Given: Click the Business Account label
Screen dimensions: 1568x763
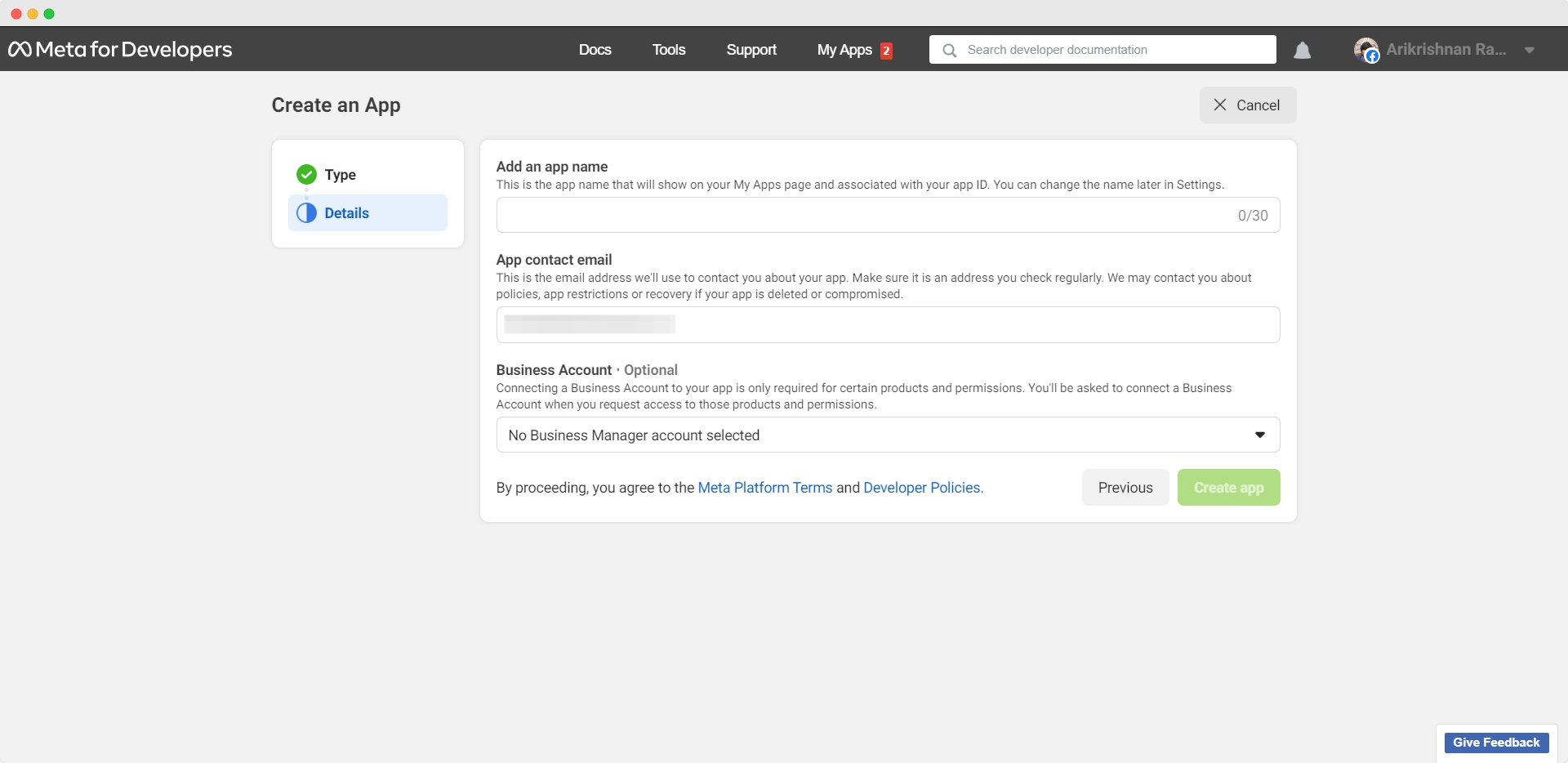Looking at the screenshot, I should tap(554, 370).
